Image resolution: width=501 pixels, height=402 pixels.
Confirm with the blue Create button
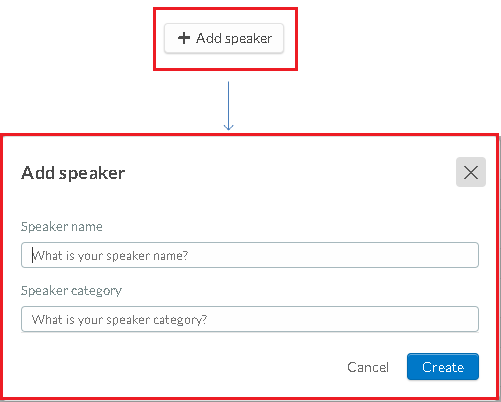tap(443, 367)
